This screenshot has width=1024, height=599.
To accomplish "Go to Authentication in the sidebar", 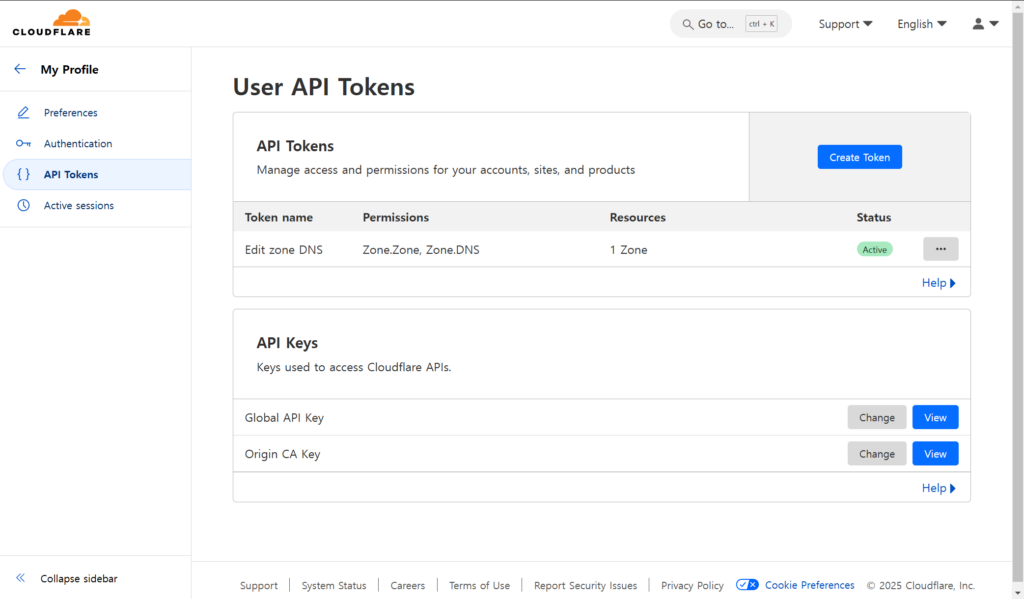I will (x=77, y=144).
